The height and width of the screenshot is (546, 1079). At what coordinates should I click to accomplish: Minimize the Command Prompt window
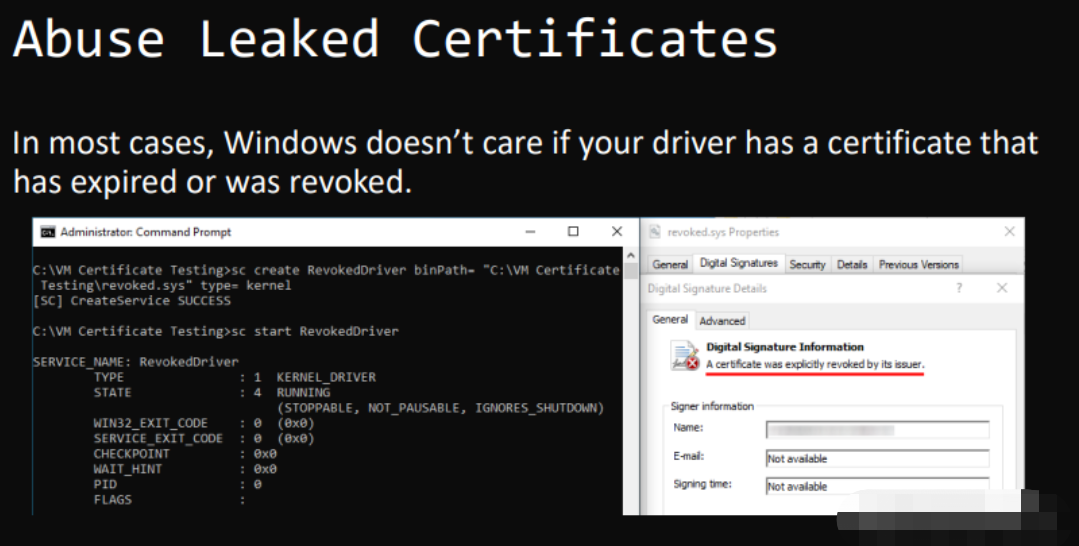[530, 232]
